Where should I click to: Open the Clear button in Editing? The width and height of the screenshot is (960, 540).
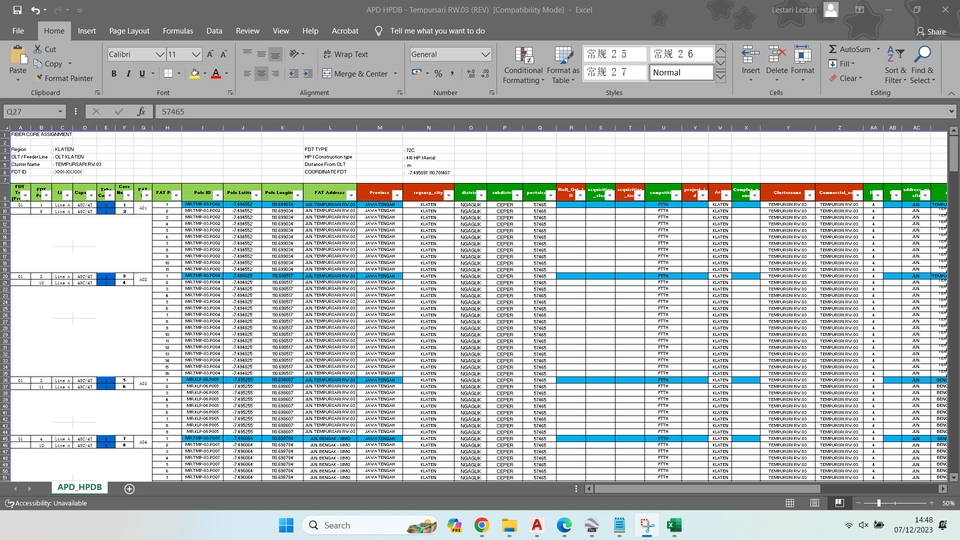pyautogui.click(x=846, y=78)
